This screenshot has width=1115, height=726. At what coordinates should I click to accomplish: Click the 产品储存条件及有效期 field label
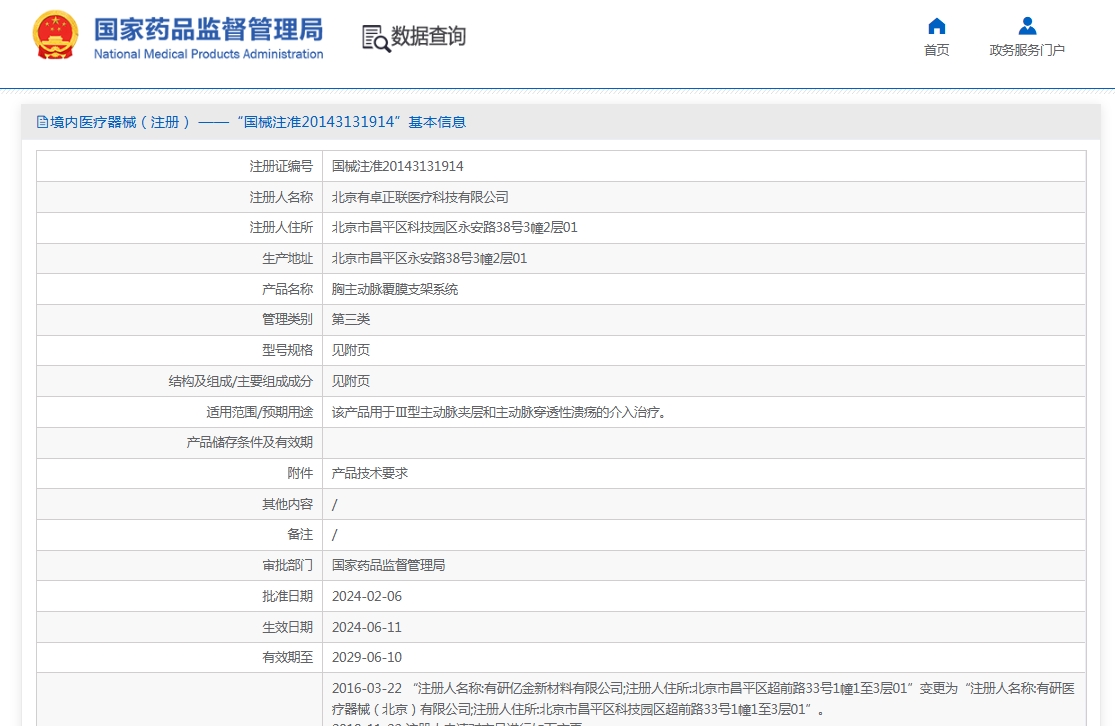pyautogui.click(x=250, y=443)
